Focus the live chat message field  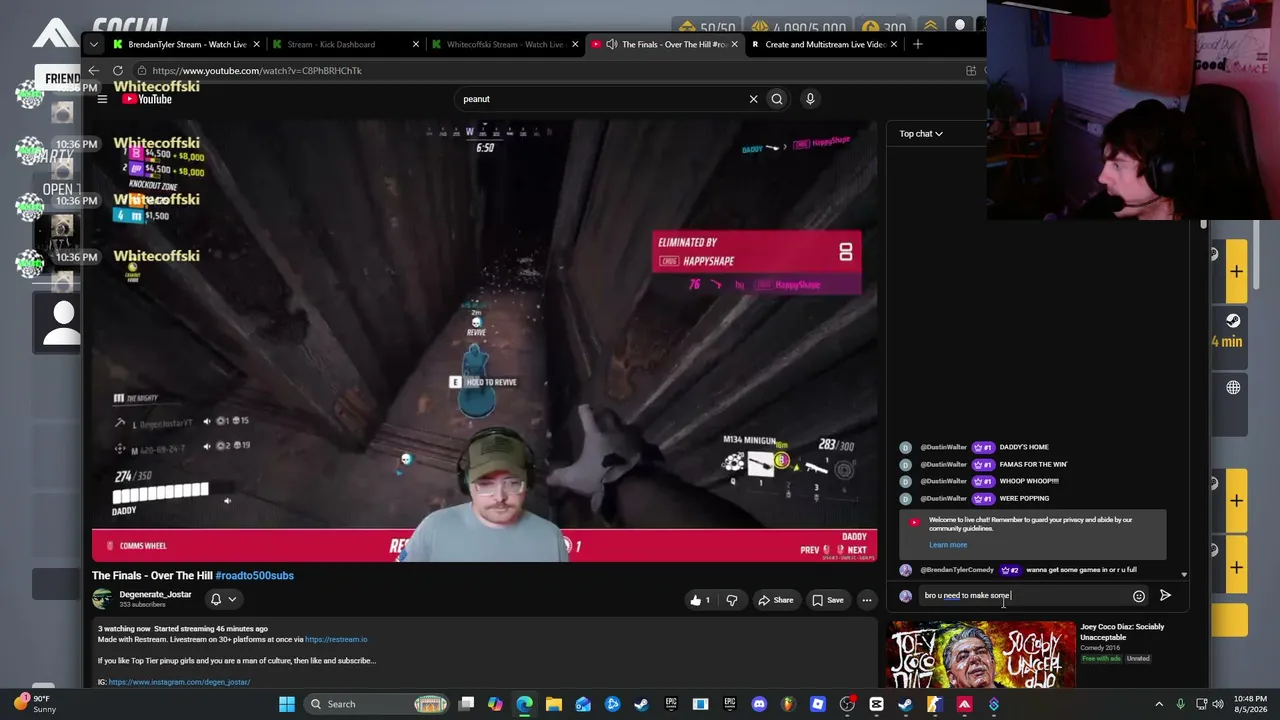coord(1022,596)
